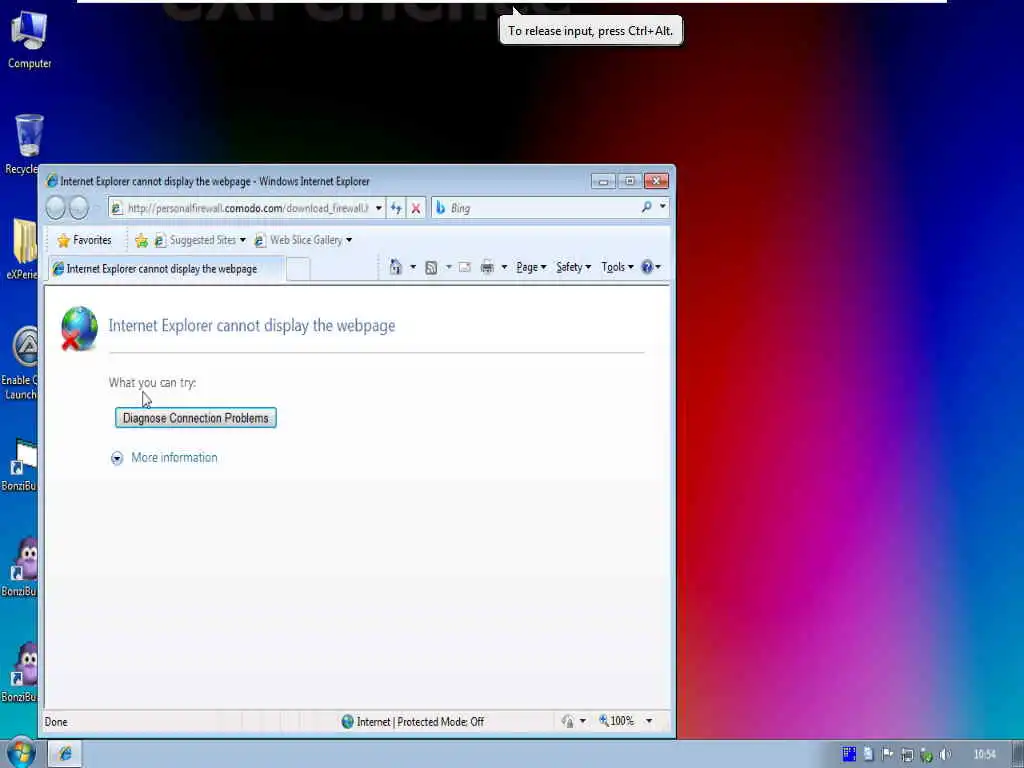Expand the Print options dropdown arrow
Viewport: 1024px width, 768px height.
click(x=504, y=267)
